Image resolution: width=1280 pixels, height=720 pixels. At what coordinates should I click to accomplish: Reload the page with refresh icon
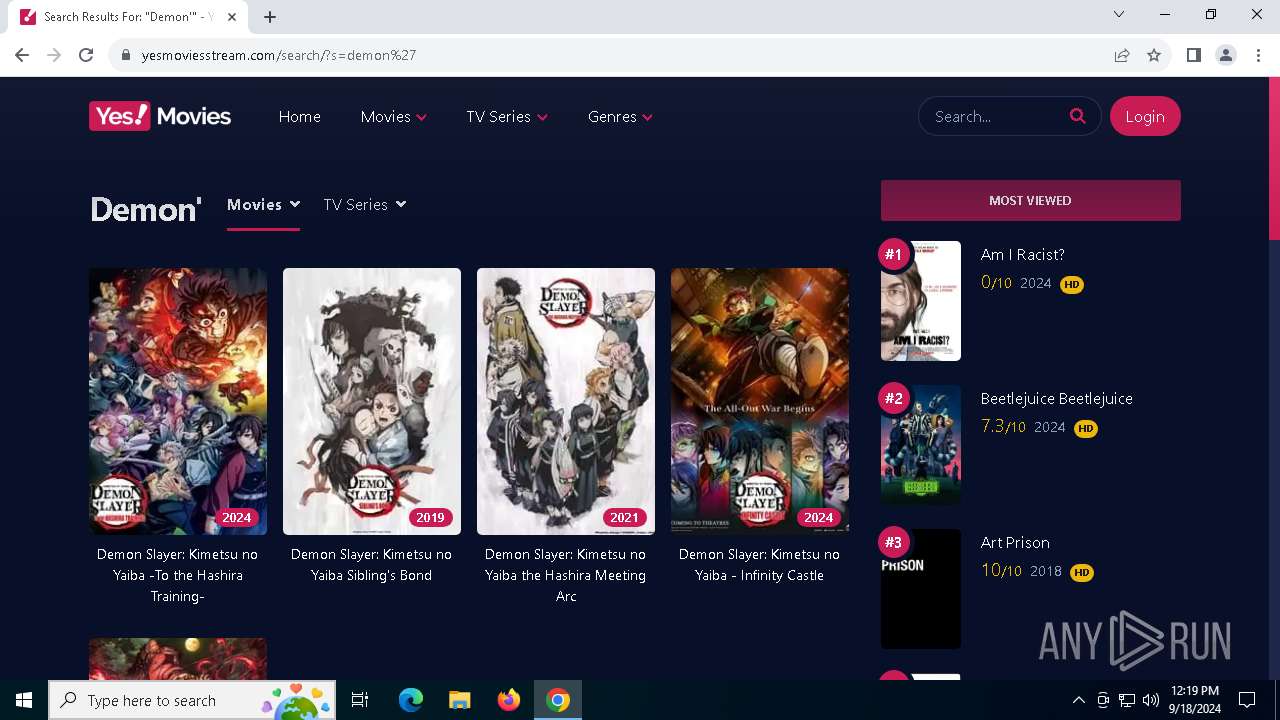point(86,55)
